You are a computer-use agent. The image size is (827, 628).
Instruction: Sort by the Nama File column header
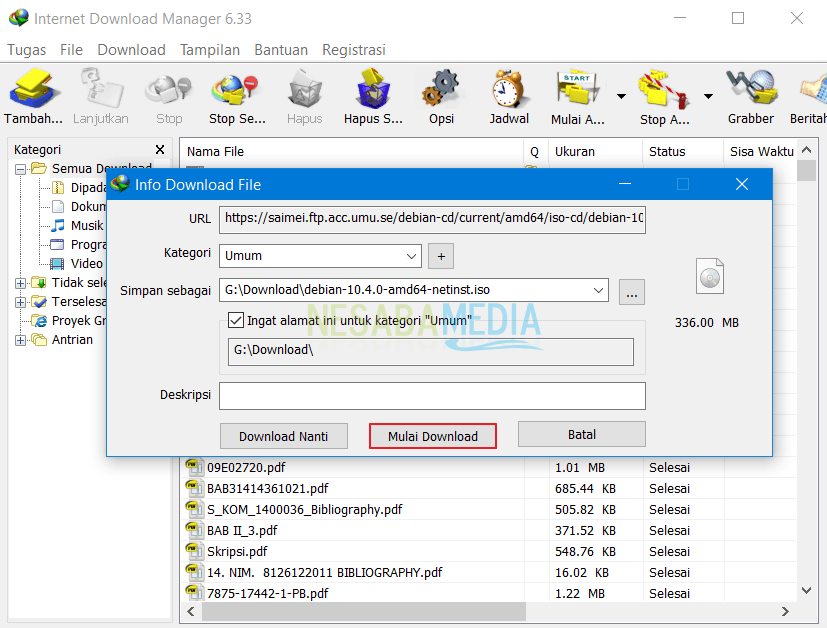351,152
